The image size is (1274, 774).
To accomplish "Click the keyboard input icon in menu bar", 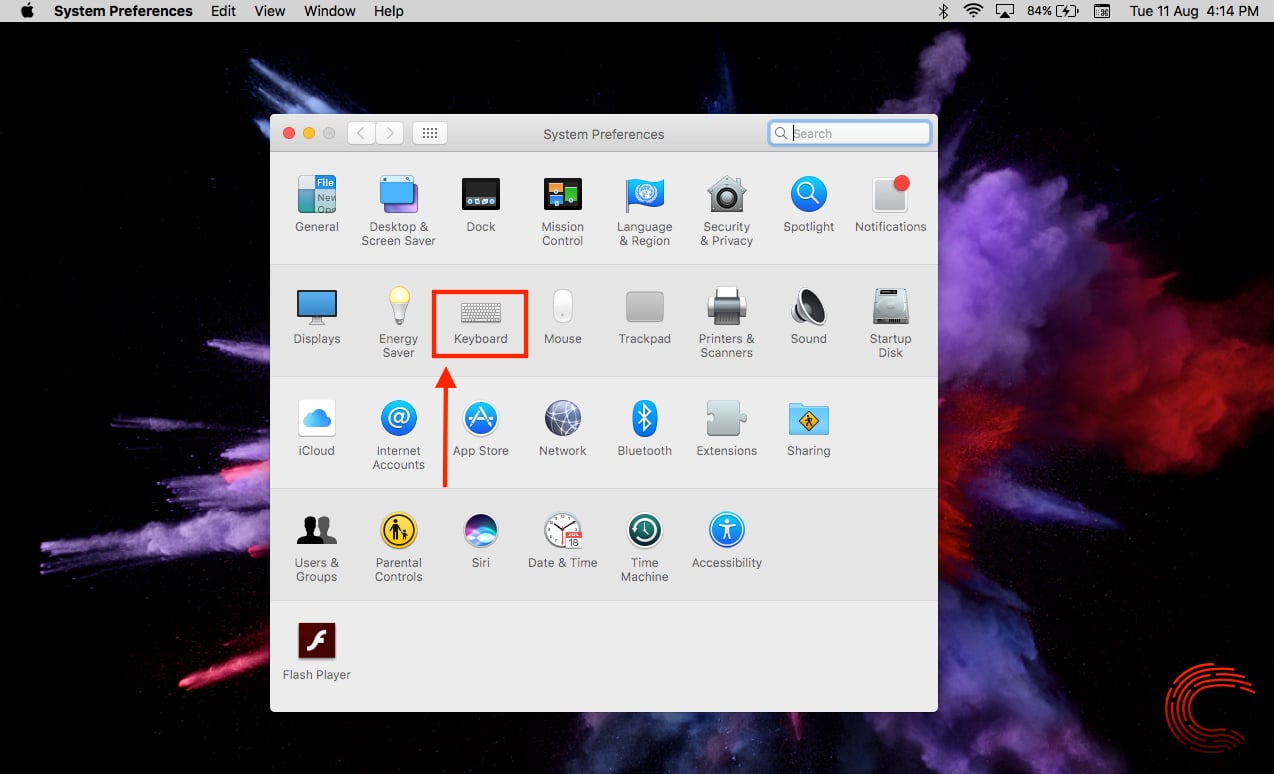I will click(x=1102, y=11).
